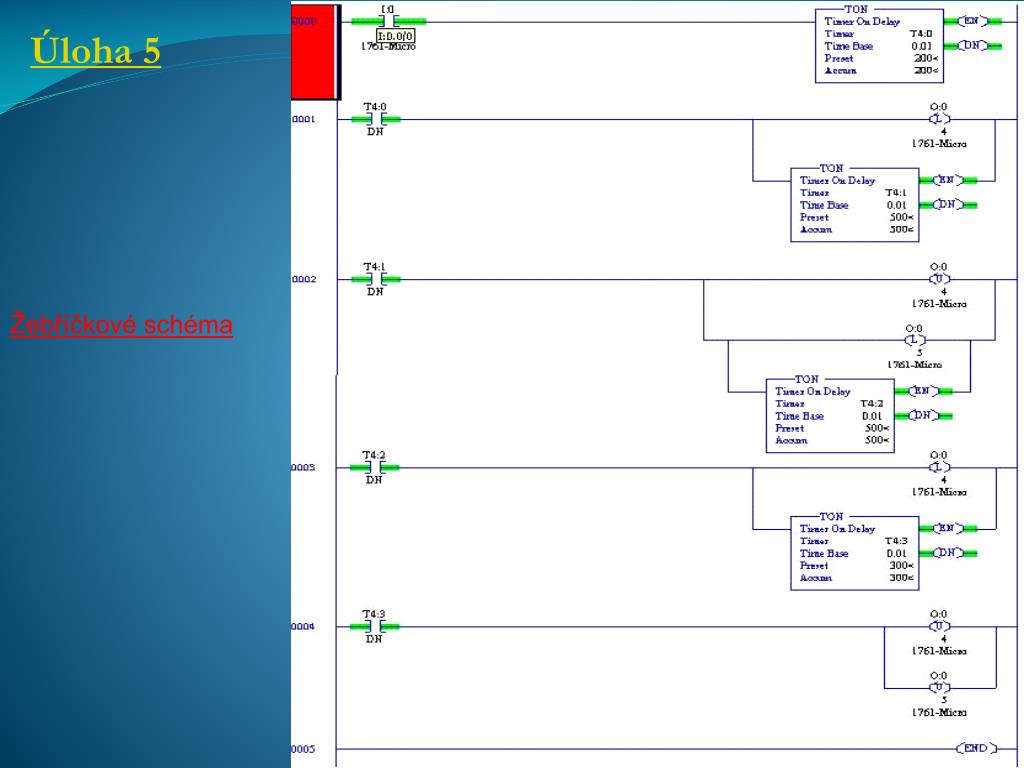The image size is (1024, 768).
Task: Select the T4:1 DN contact on rung 0002
Action: [x=376, y=280]
